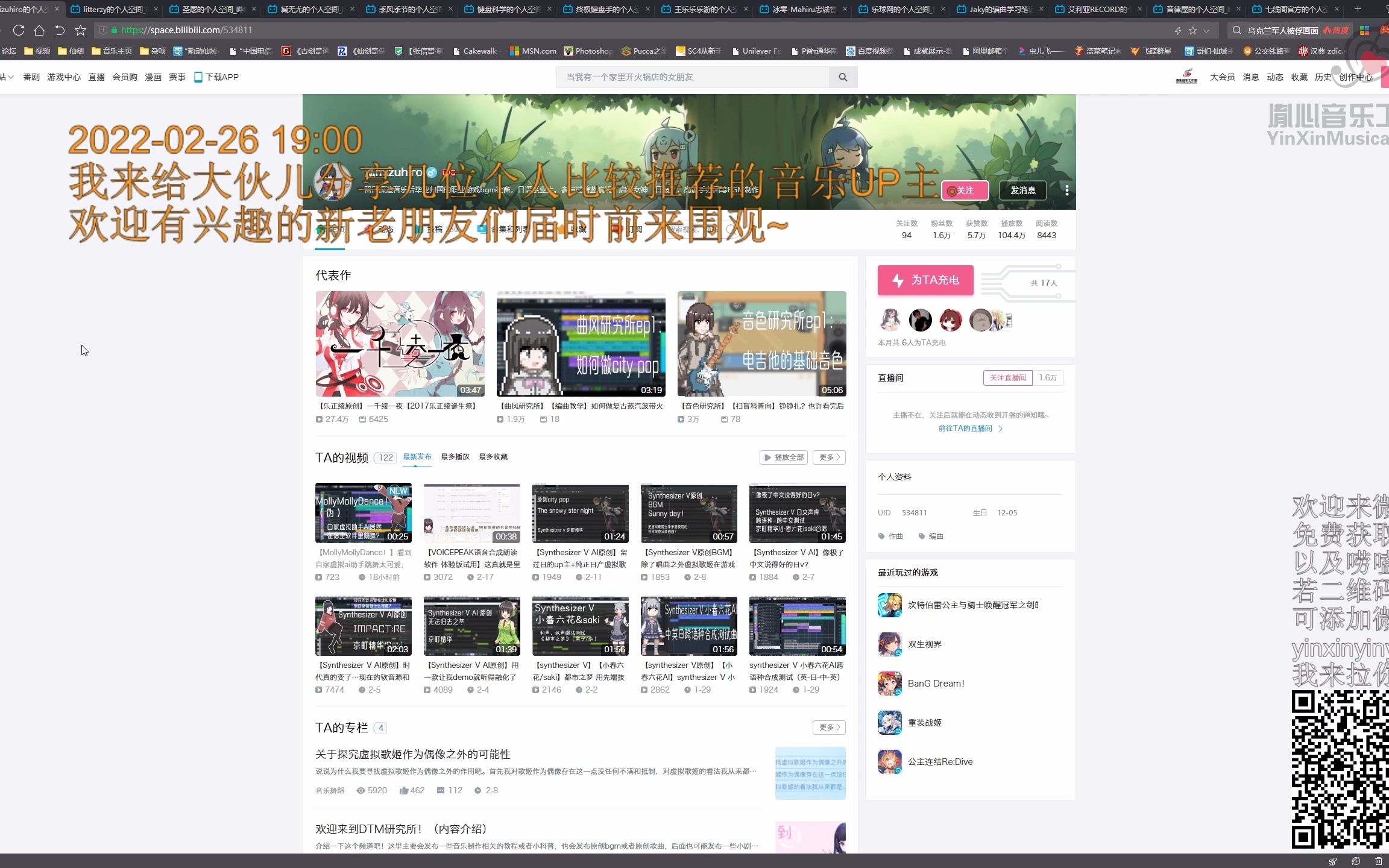Click the 公主连结Re:Dive game icon
The height and width of the screenshot is (868, 1389).
[889, 761]
